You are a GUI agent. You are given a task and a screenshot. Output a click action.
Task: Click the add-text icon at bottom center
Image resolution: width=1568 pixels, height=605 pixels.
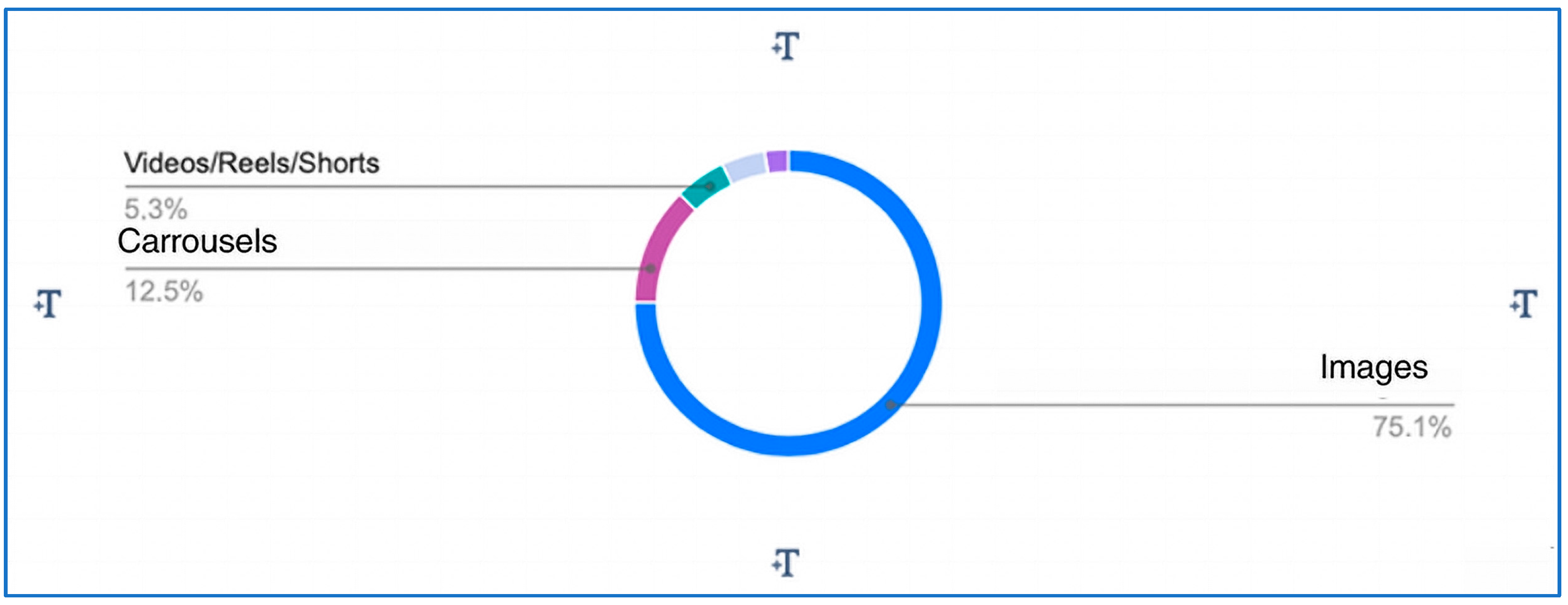[x=785, y=562]
